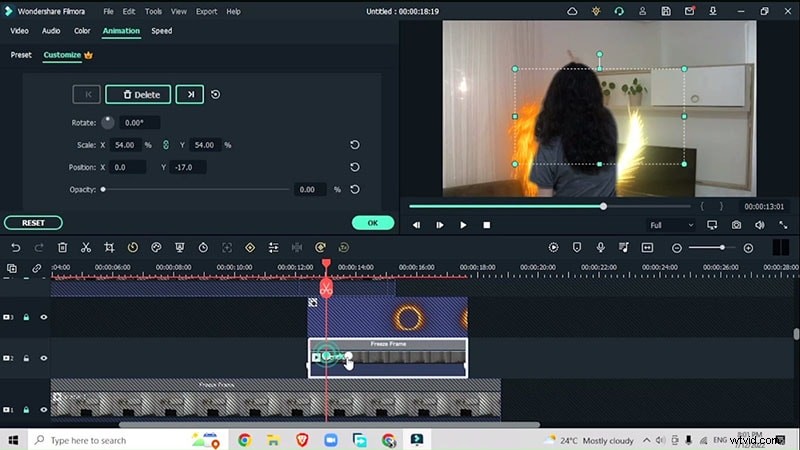Click the Split scissors icon in timeline toolbar
800x450 pixels.
tap(86, 247)
